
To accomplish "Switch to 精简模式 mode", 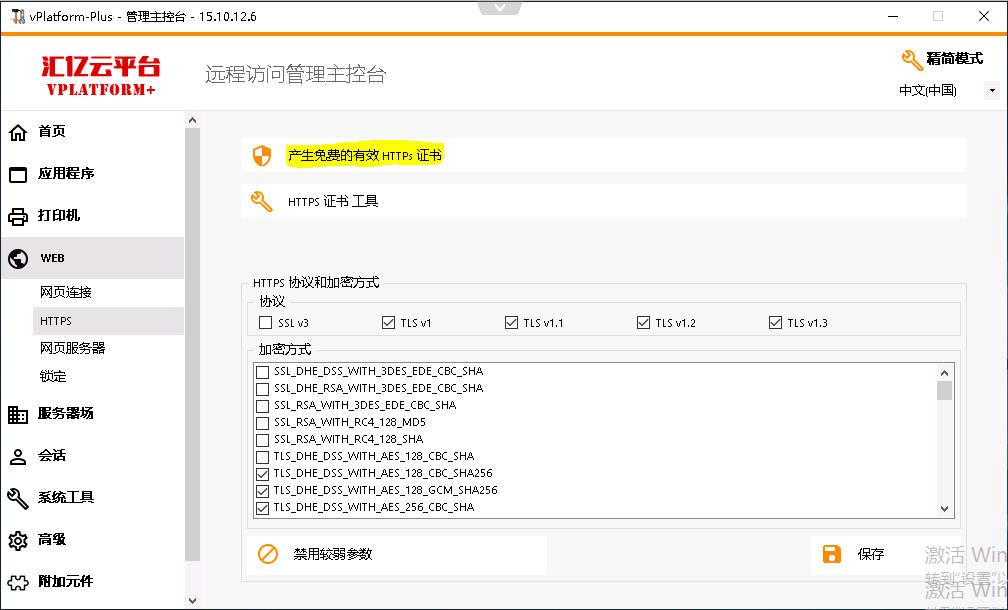I will click(x=942, y=59).
